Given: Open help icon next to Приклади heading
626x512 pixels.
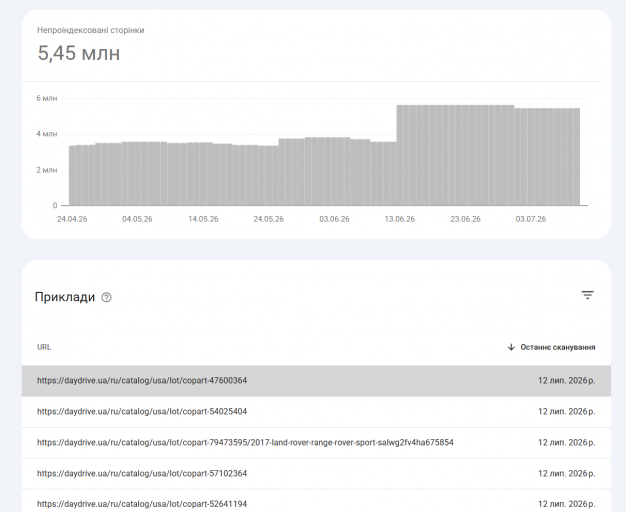Looking at the screenshot, I should click(x=106, y=298).
